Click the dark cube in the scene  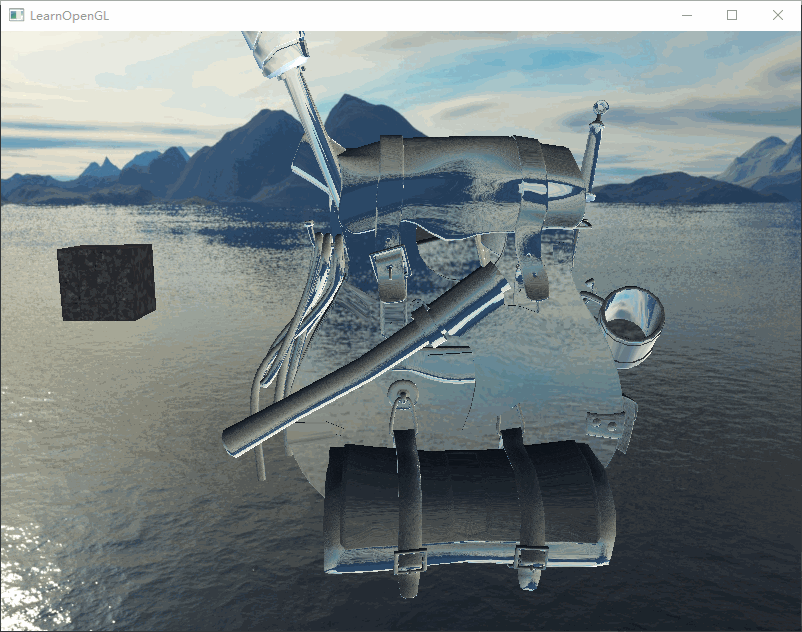(x=106, y=282)
